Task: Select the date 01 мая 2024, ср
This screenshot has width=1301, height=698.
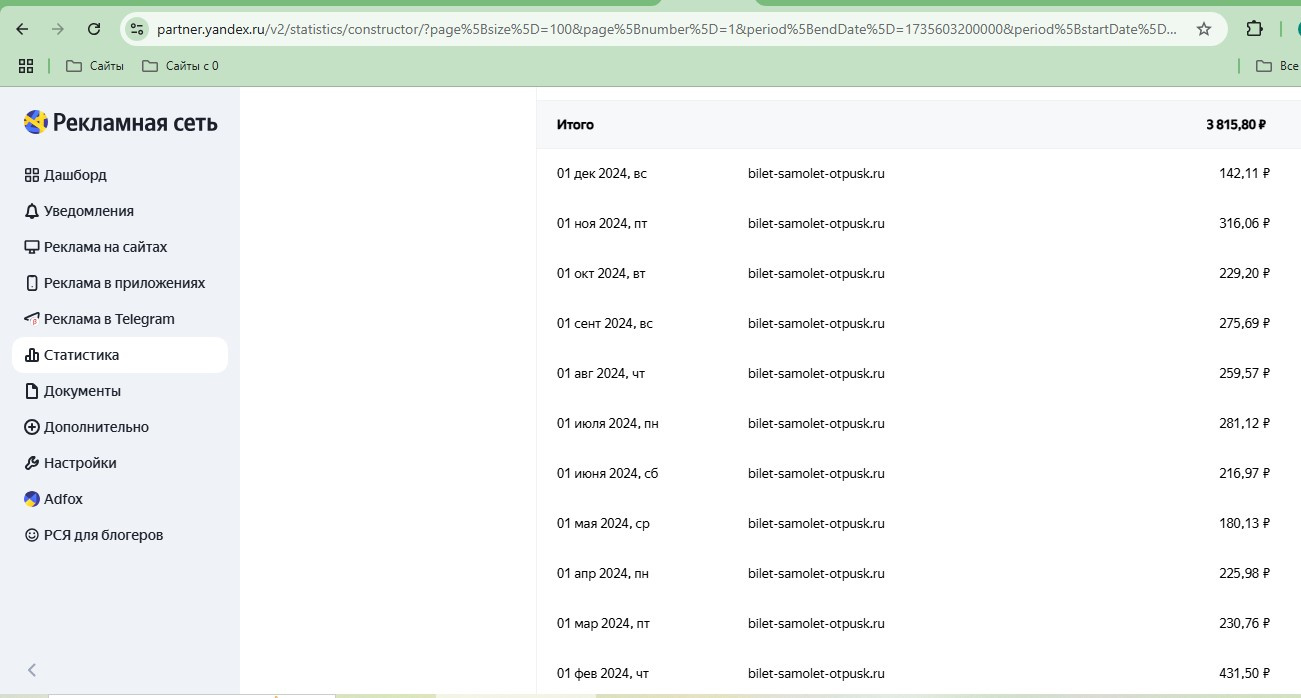Action: click(603, 523)
